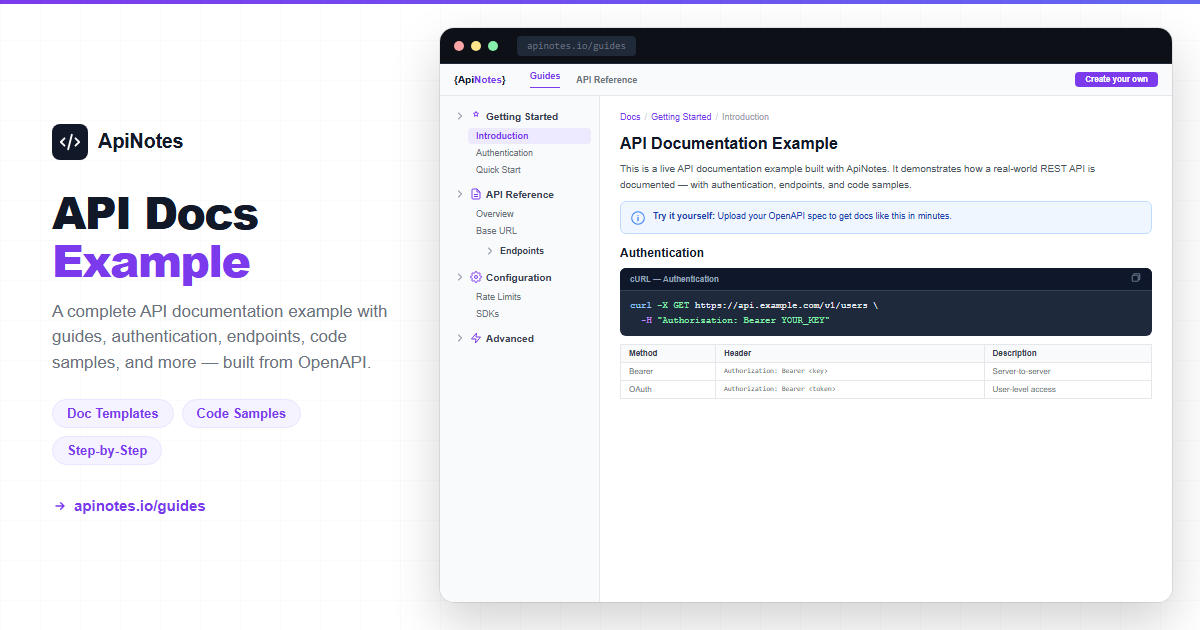This screenshot has width=1200, height=630.
Task: Open the API Reference tab in navbar
Action: tap(606, 80)
